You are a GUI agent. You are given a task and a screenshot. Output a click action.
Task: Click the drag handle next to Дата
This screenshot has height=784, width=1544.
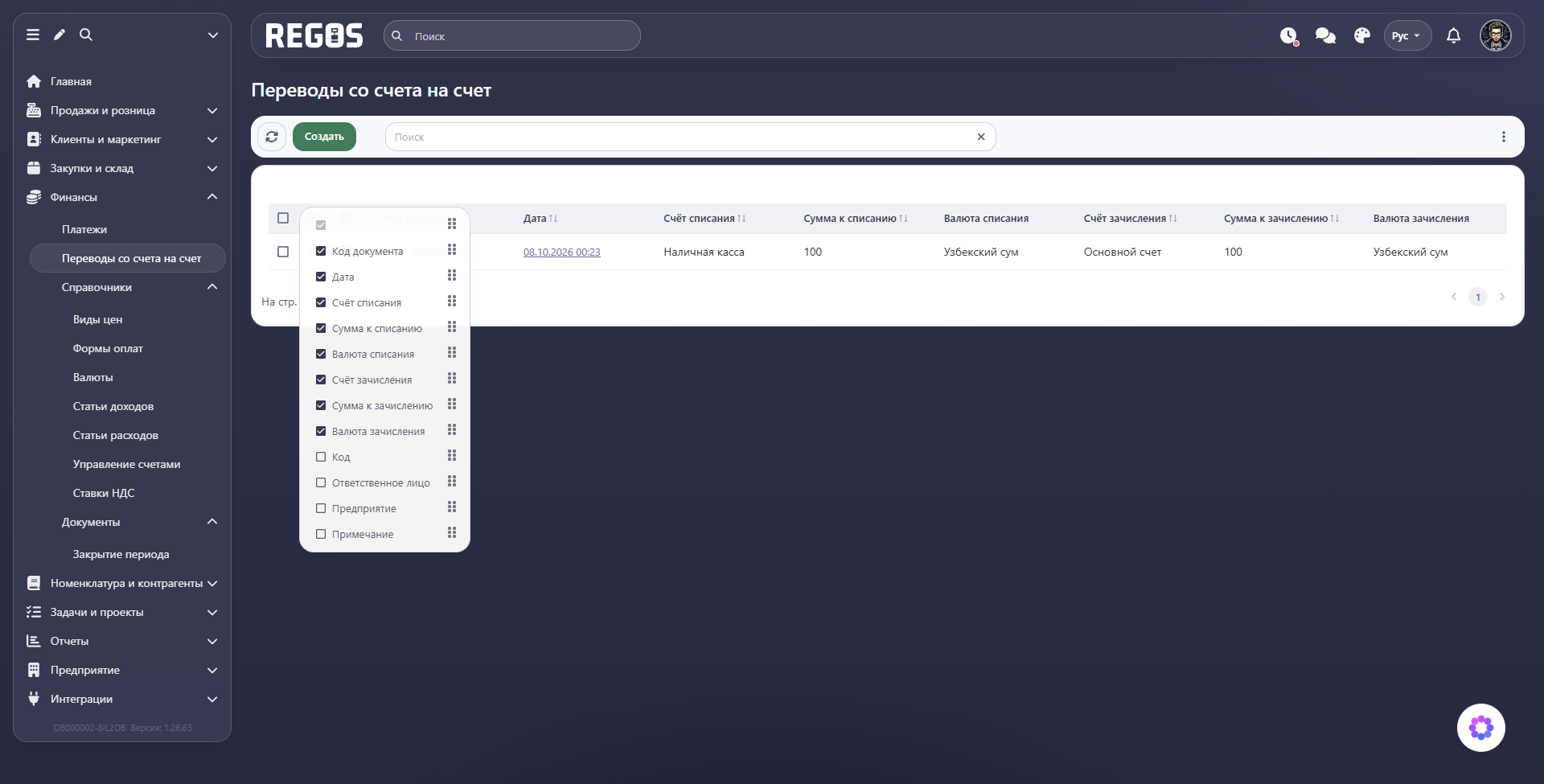pyautogui.click(x=452, y=276)
